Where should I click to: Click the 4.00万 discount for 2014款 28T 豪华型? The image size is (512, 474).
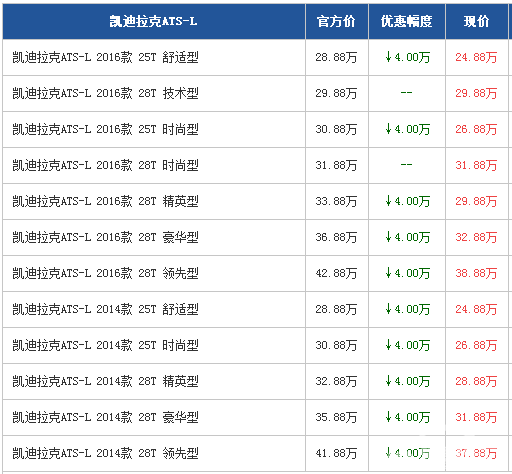click(407, 417)
